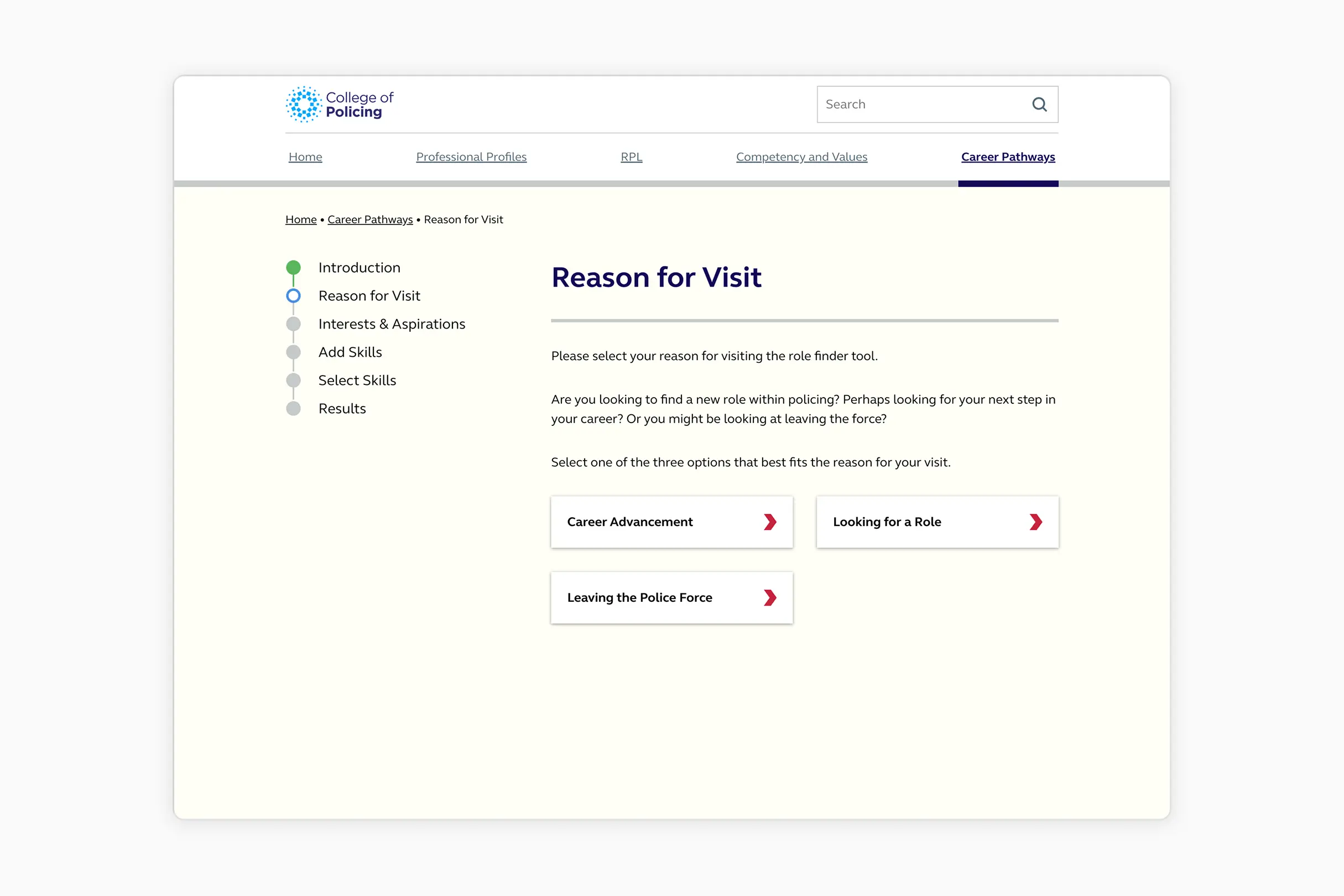Click the blue circle beside Reason for Visit

[293, 295]
